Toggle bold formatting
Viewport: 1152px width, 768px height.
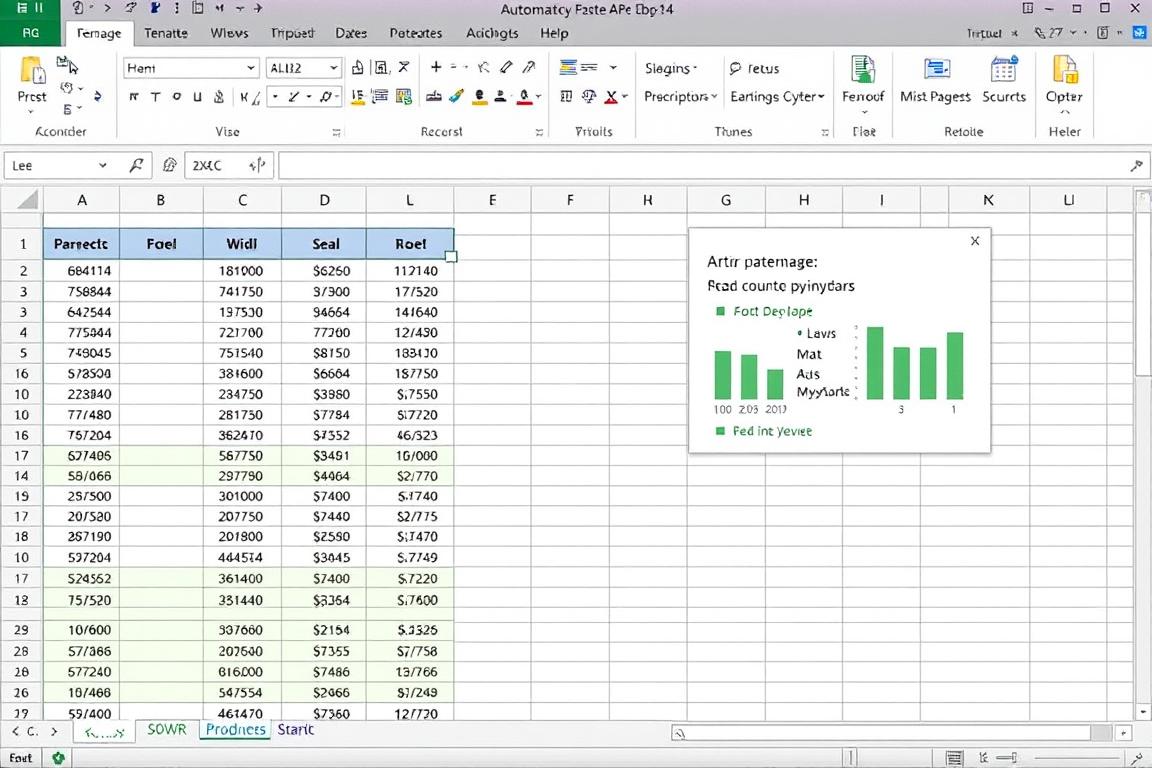(134, 99)
